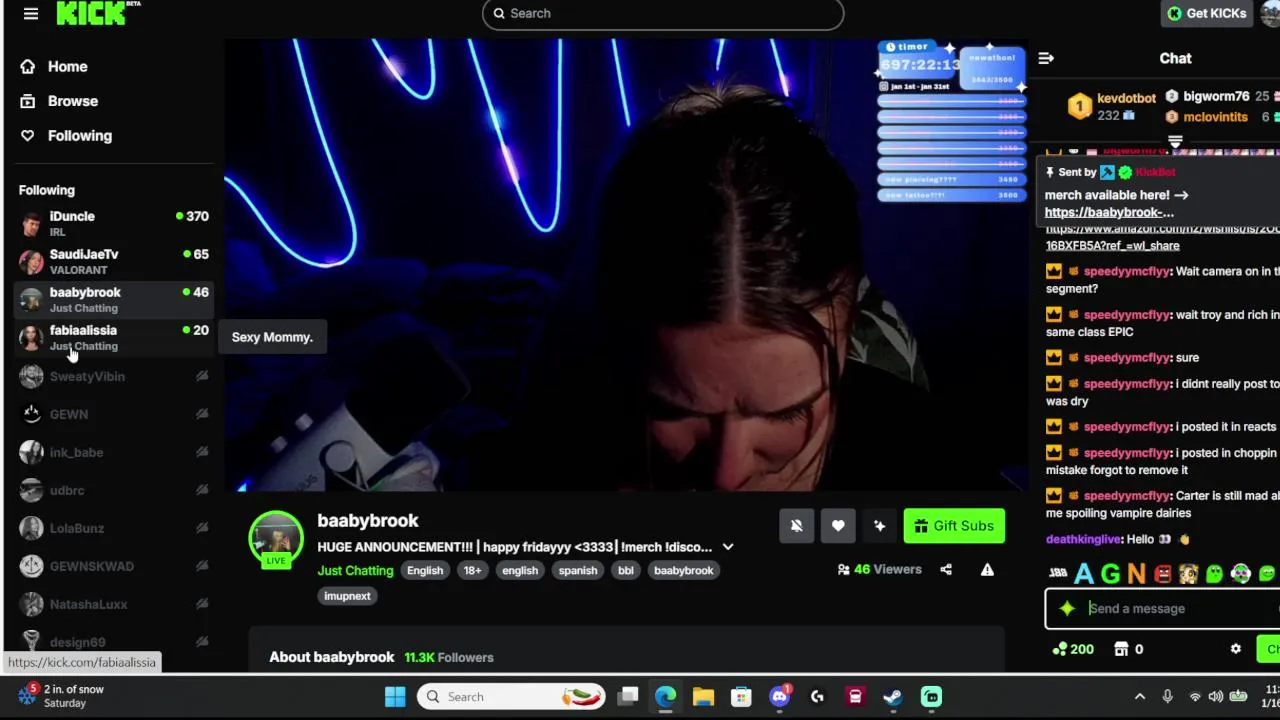Collapse the chat panel
Viewport: 1280px width, 720px height.
pos(1046,58)
